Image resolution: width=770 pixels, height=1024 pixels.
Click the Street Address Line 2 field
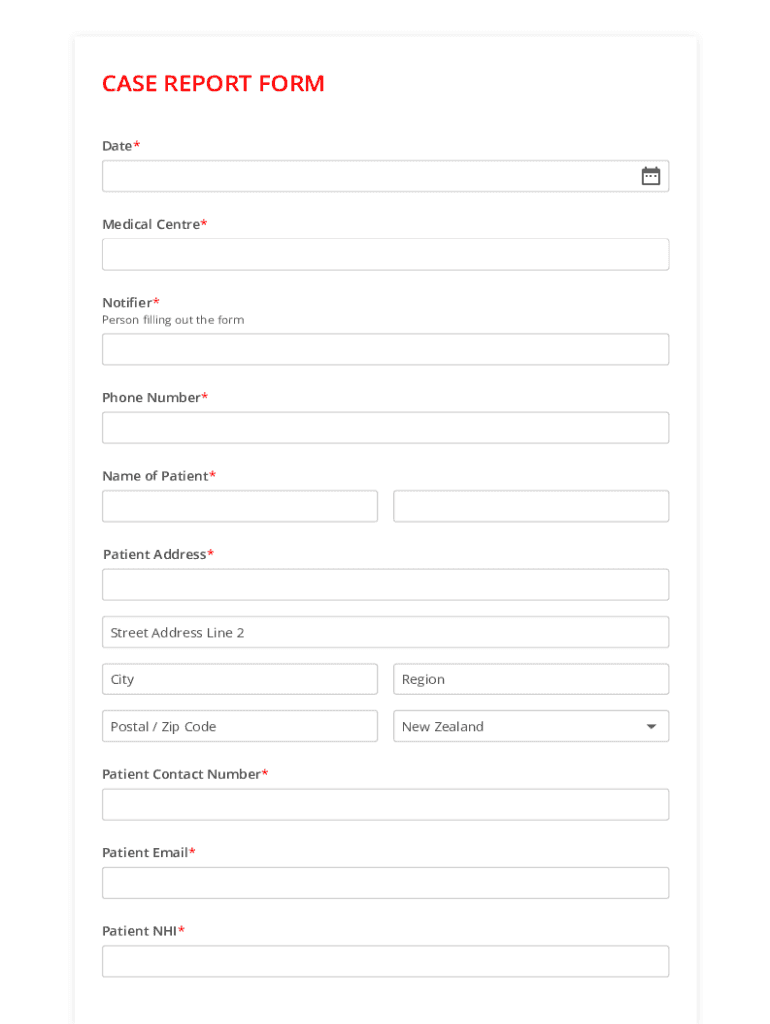click(385, 632)
